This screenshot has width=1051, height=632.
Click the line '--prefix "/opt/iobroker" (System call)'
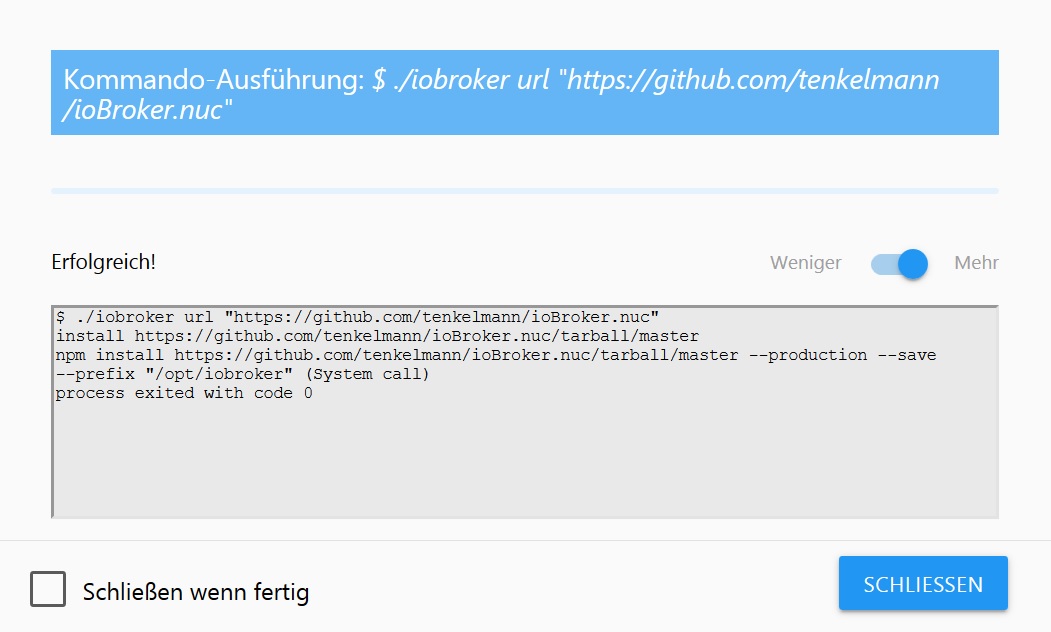point(243,374)
